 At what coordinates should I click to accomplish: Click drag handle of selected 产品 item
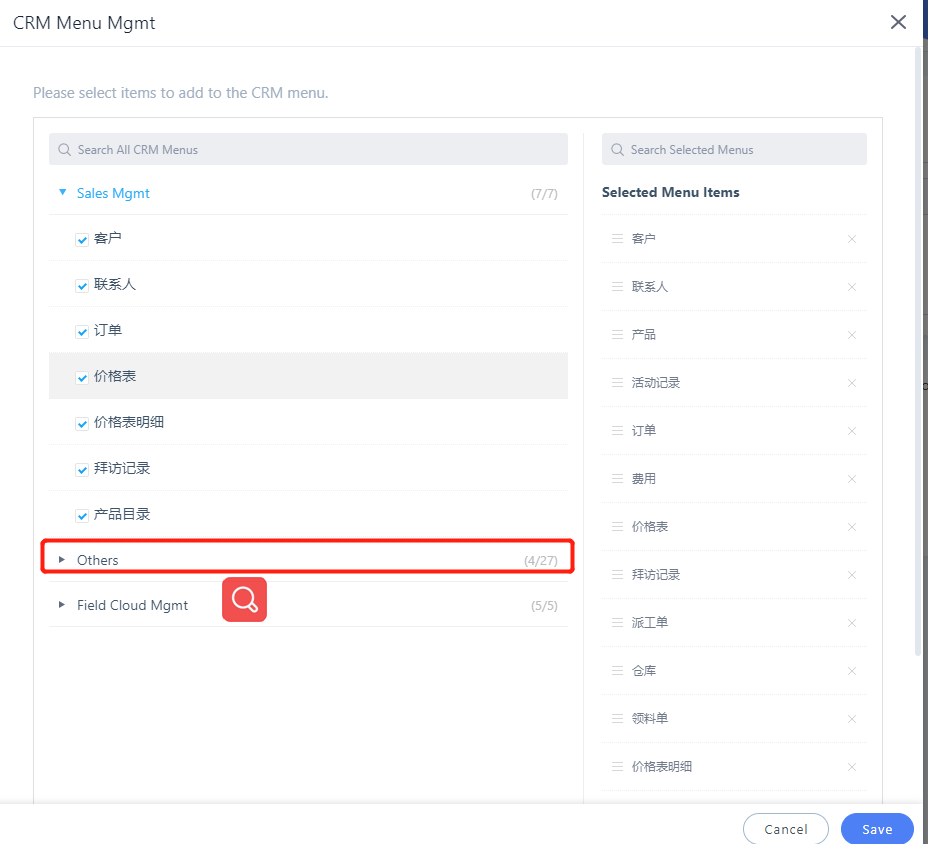click(x=617, y=334)
